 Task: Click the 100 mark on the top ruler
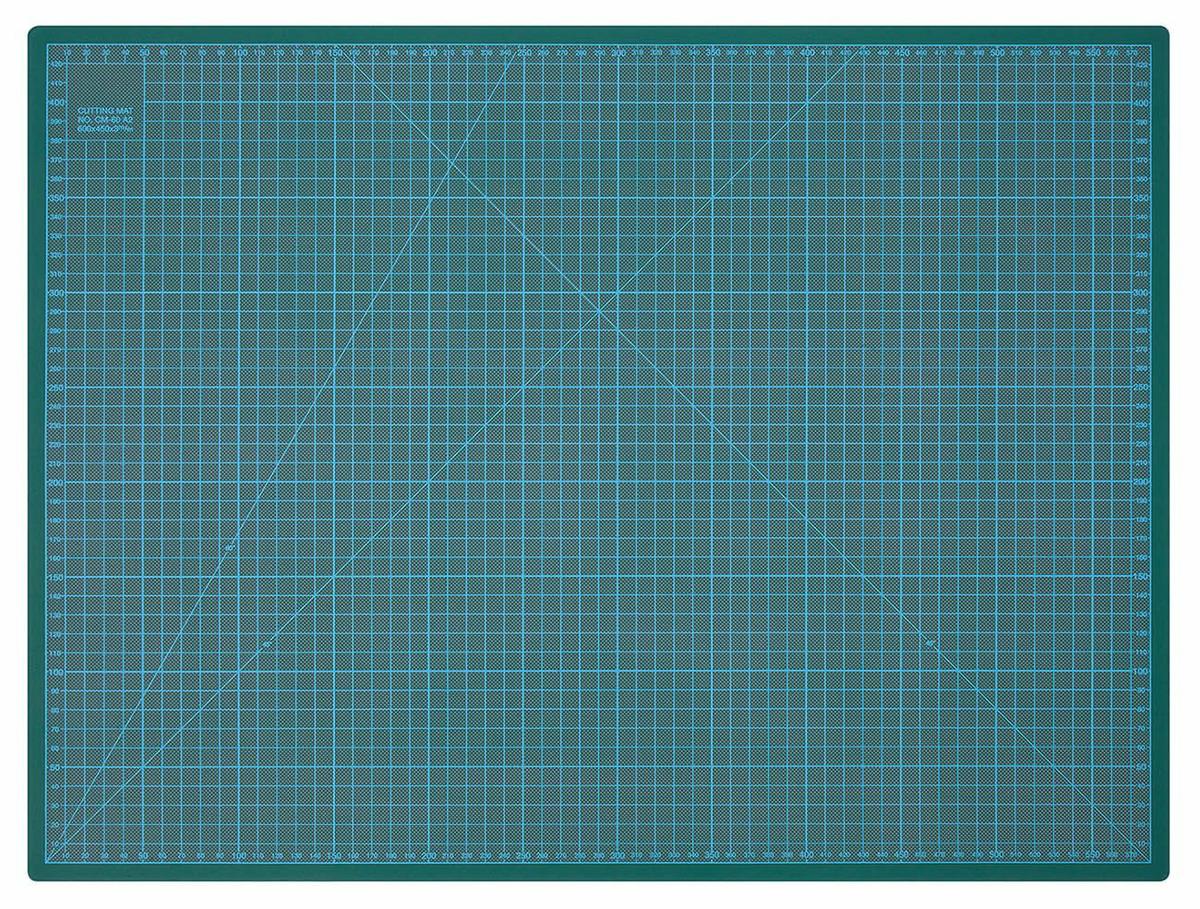[x=241, y=51]
